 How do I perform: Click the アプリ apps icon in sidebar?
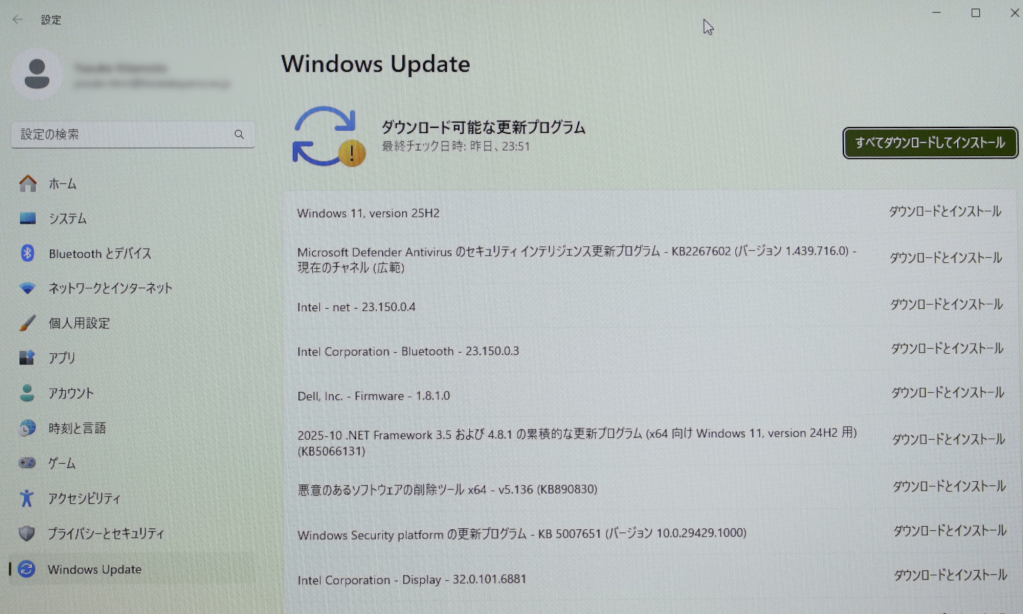pyautogui.click(x=28, y=358)
